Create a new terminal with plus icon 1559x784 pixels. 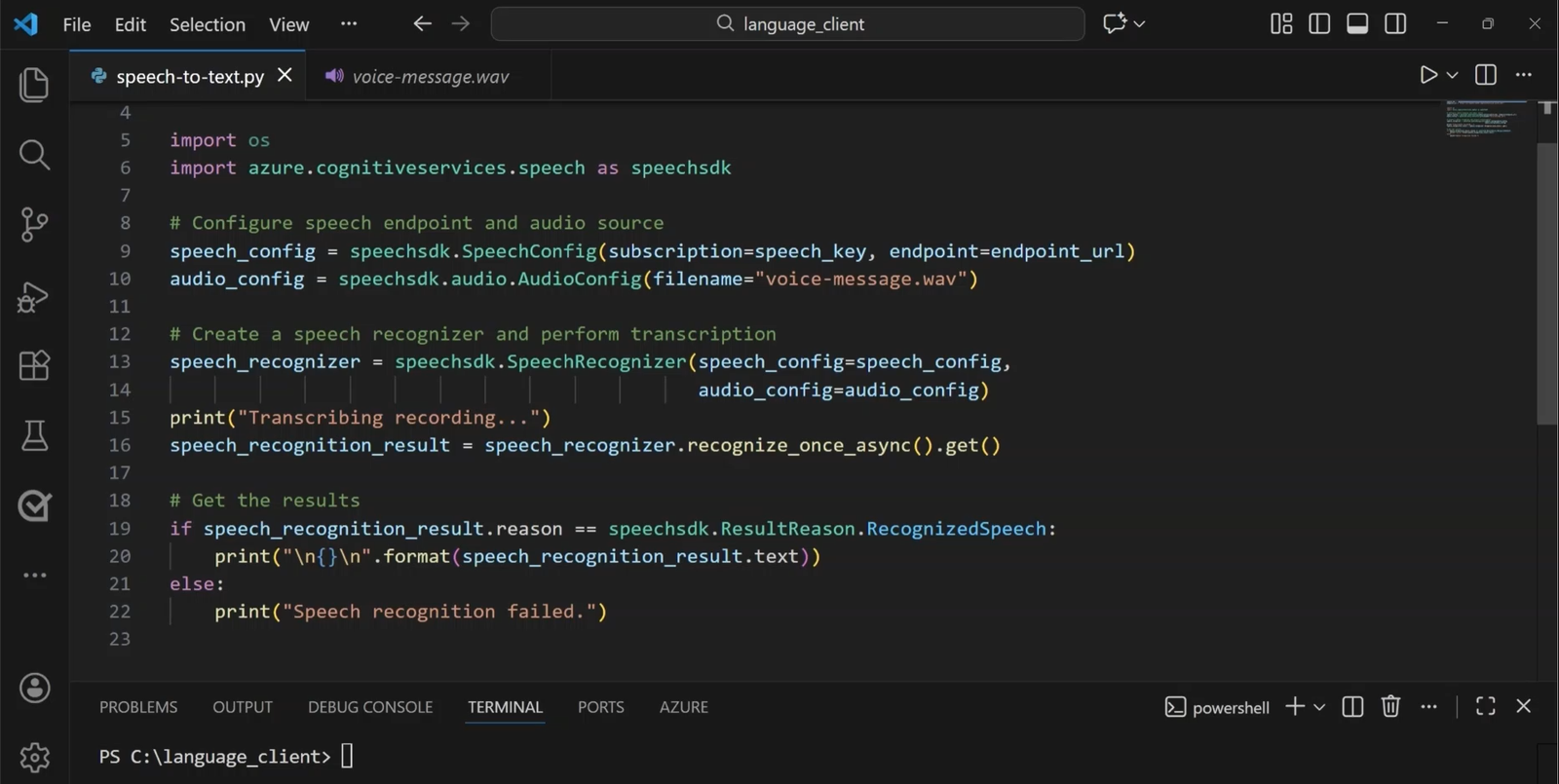(1295, 706)
